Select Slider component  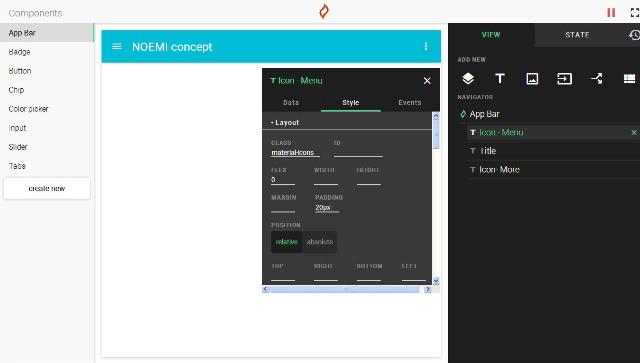(x=47, y=147)
